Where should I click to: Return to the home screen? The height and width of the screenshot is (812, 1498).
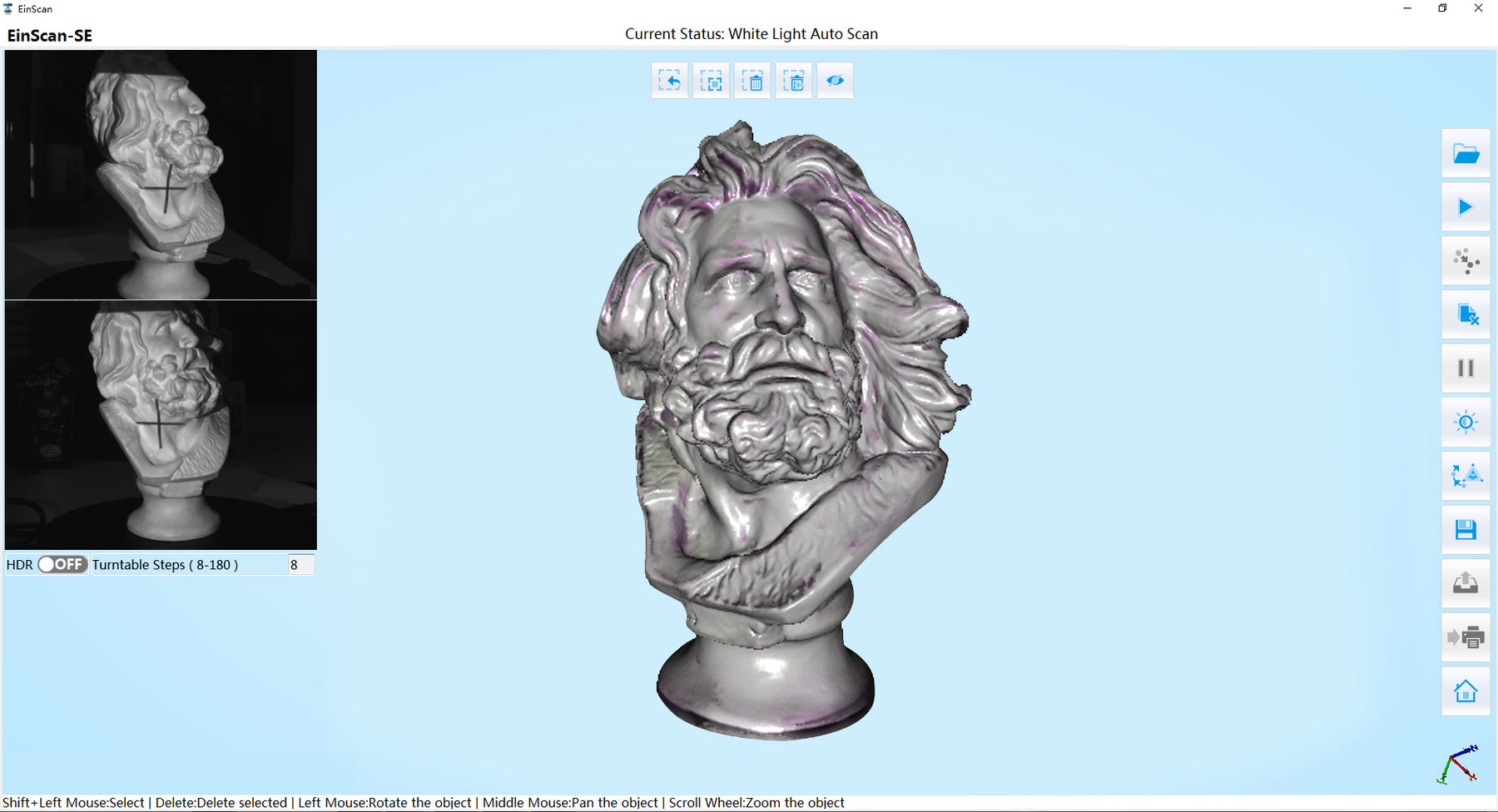pyautogui.click(x=1466, y=691)
